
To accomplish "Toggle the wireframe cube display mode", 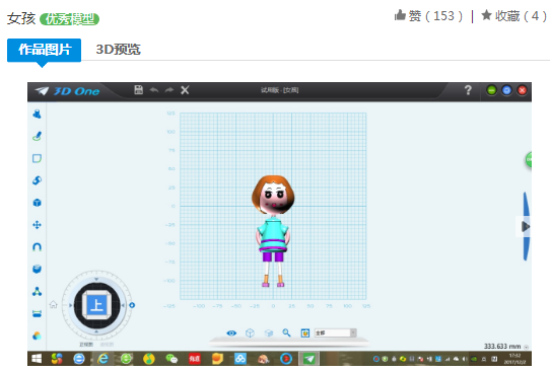I will pos(250,333).
